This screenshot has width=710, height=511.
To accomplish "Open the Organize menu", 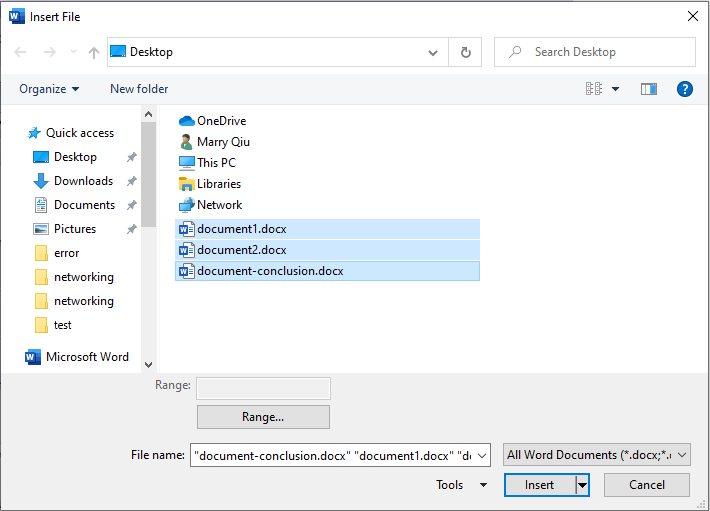I will pyautogui.click(x=49, y=89).
